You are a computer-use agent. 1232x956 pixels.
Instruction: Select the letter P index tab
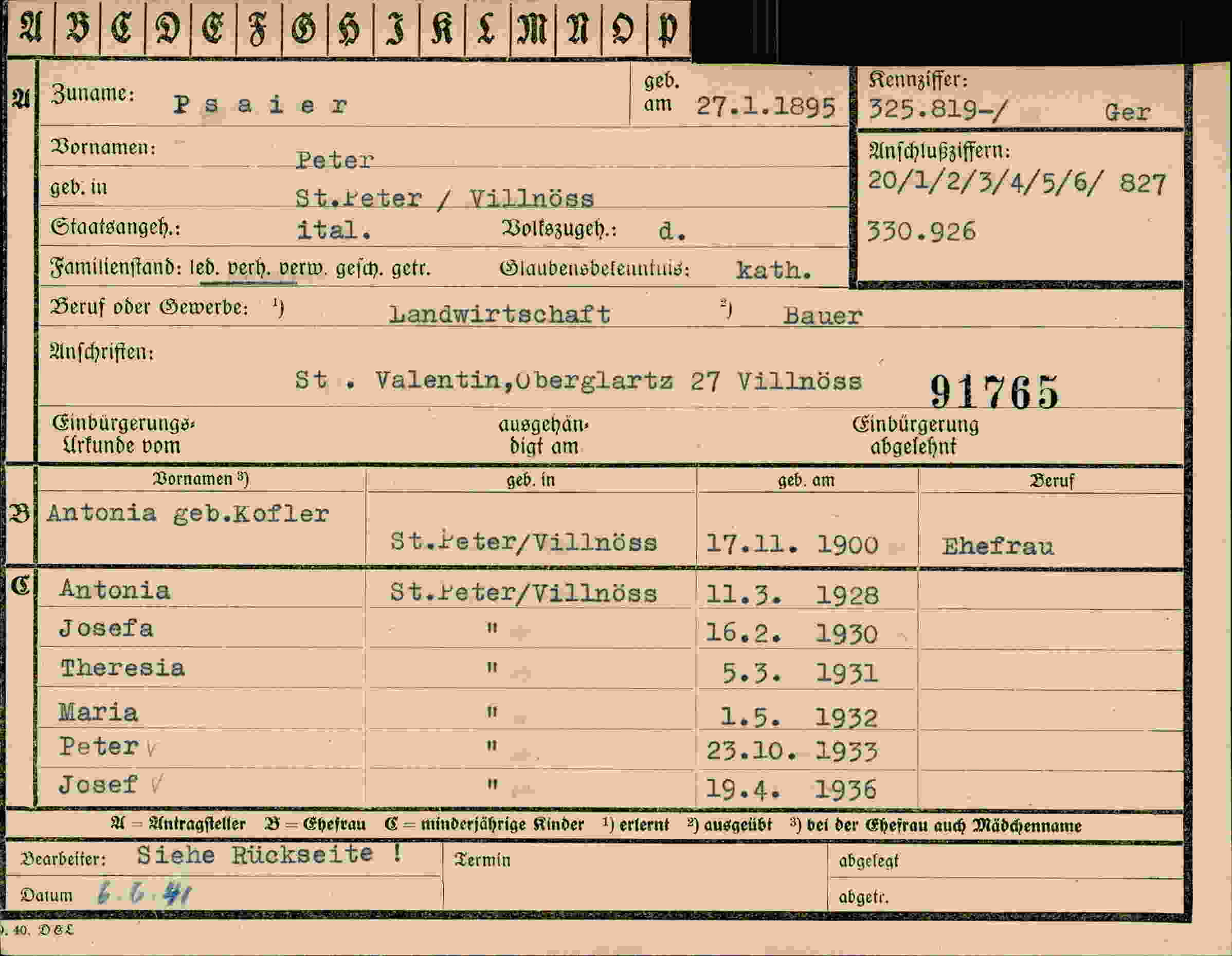pos(669,28)
